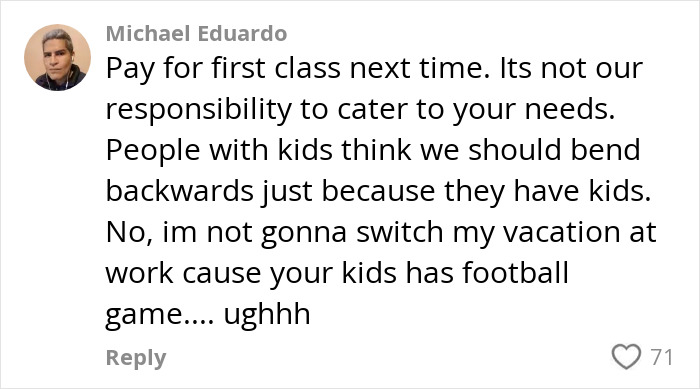This screenshot has width=700, height=389.
Task: Like the comment with the heart icon
Action: click(626, 356)
